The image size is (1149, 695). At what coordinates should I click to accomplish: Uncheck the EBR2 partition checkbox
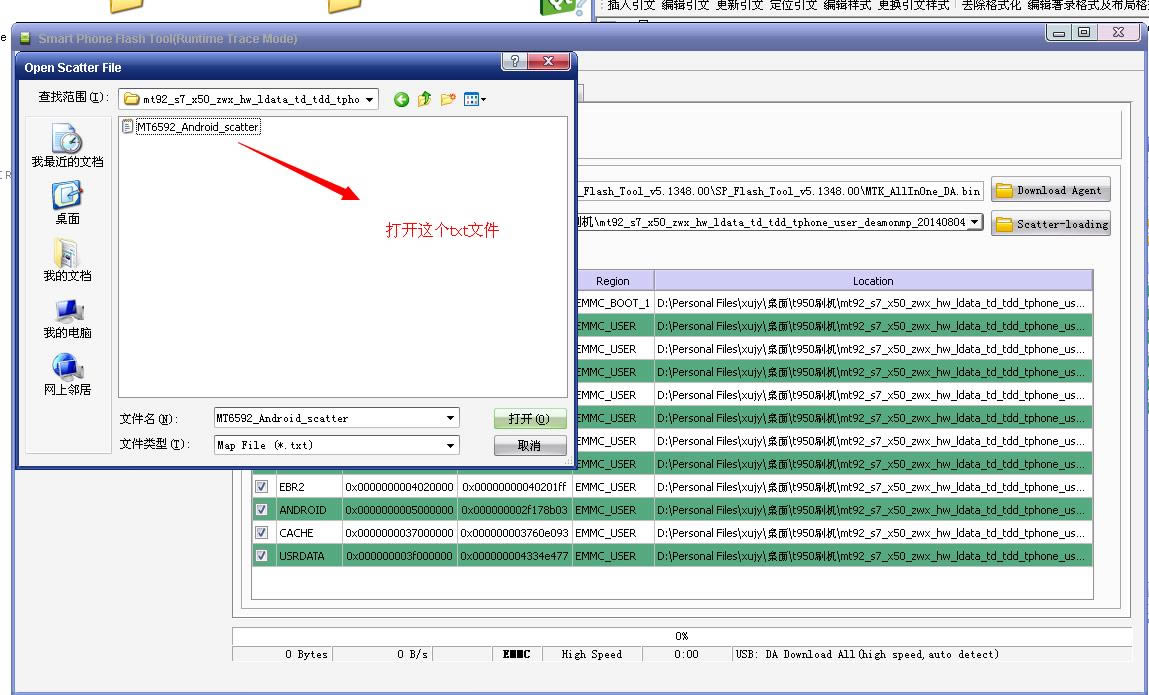262,487
